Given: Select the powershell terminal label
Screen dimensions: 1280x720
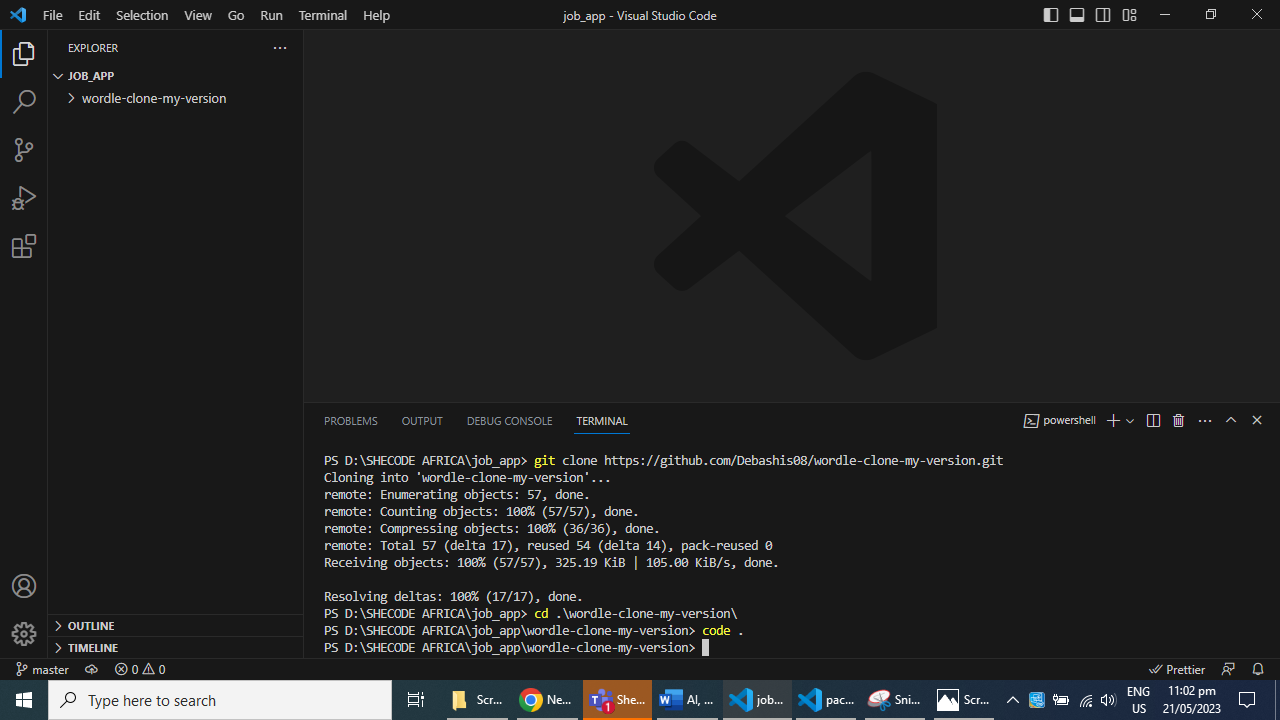Looking at the screenshot, I should point(1061,421).
